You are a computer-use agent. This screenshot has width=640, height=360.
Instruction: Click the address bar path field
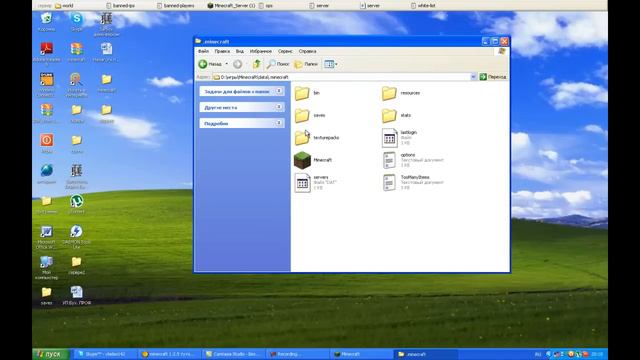341,77
